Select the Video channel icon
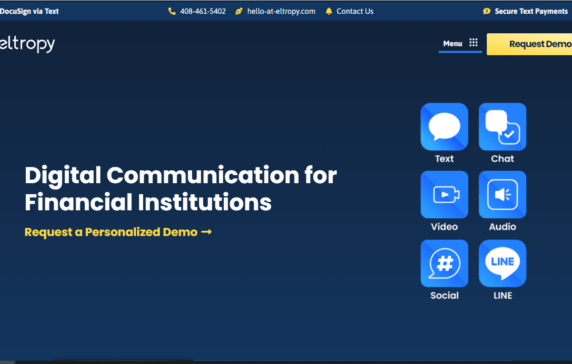 click(444, 194)
